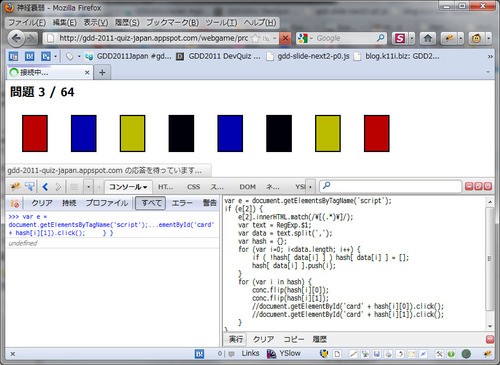Toggle the エラー console filter
This screenshot has height=365, width=500.
coord(182,203)
